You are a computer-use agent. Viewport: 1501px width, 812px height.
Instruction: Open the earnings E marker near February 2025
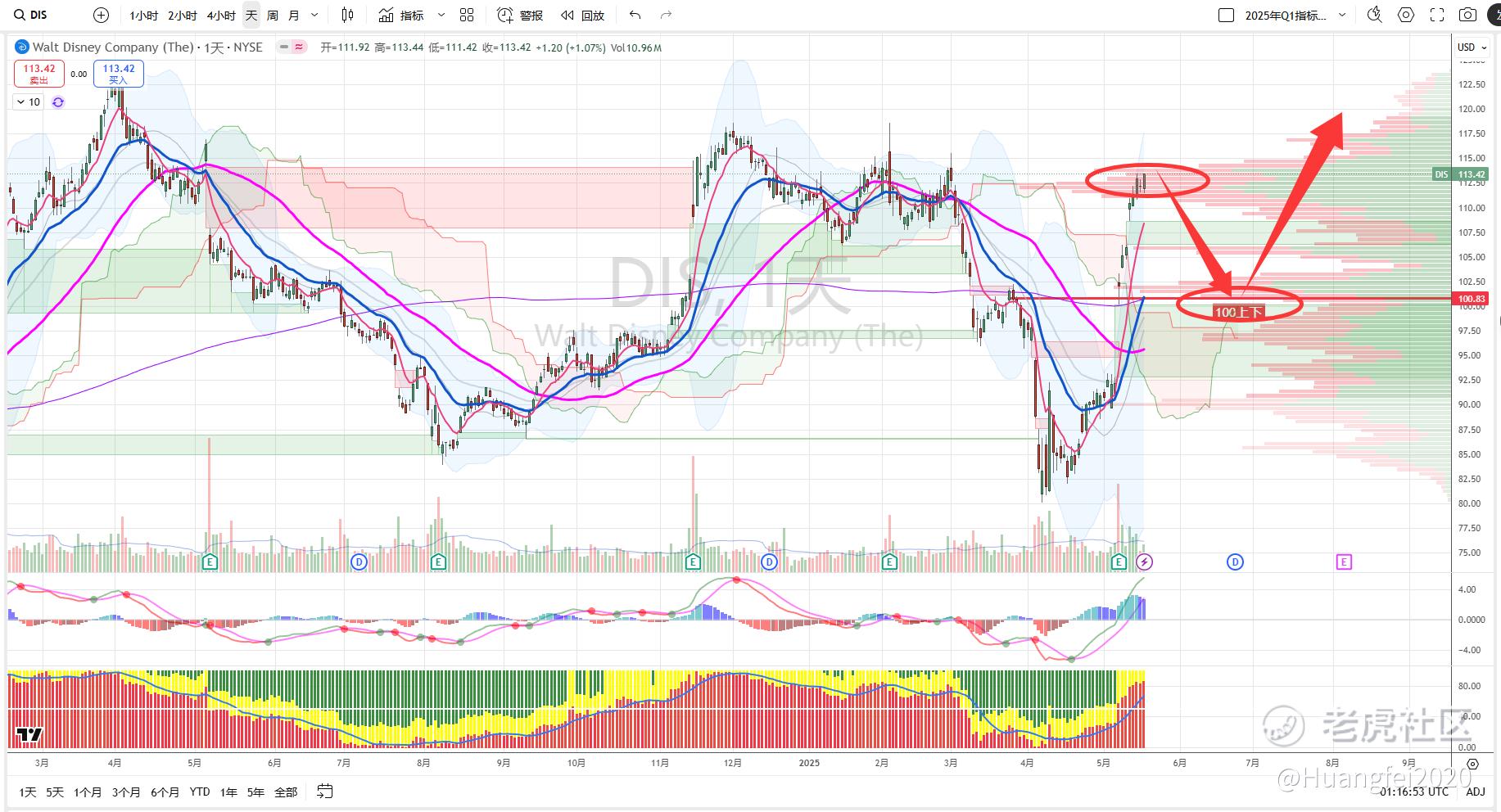[889, 562]
